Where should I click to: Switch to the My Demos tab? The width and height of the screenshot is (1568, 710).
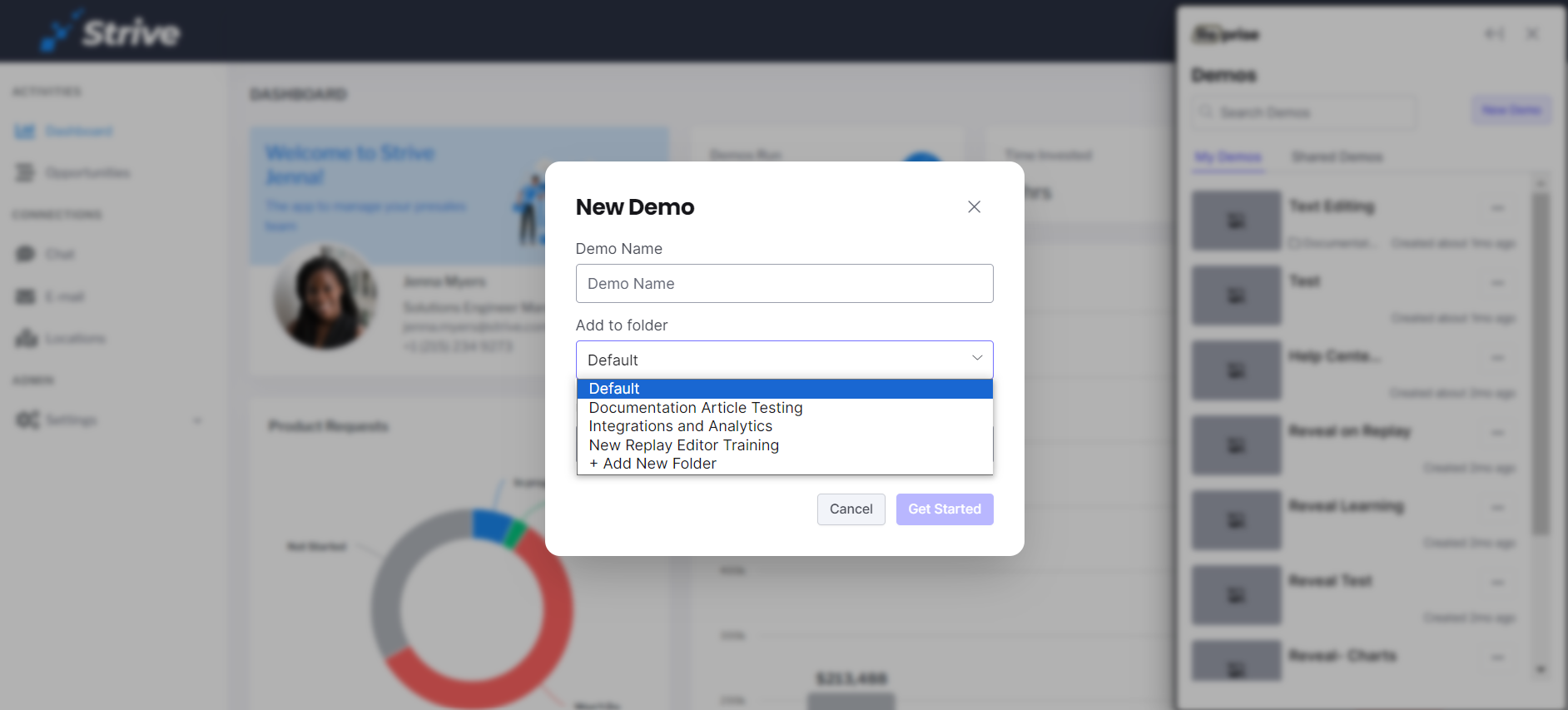click(x=1228, y=156)
